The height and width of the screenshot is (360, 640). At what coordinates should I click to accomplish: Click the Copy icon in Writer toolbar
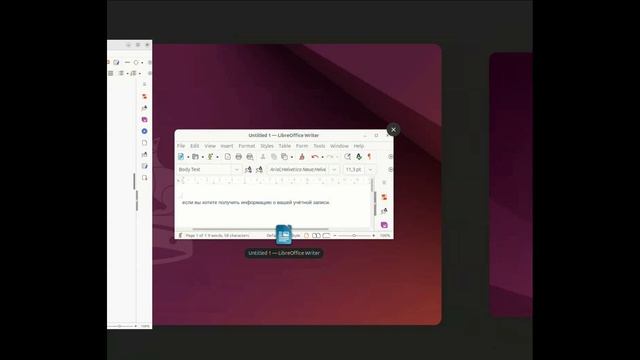[x=274, y=157]
